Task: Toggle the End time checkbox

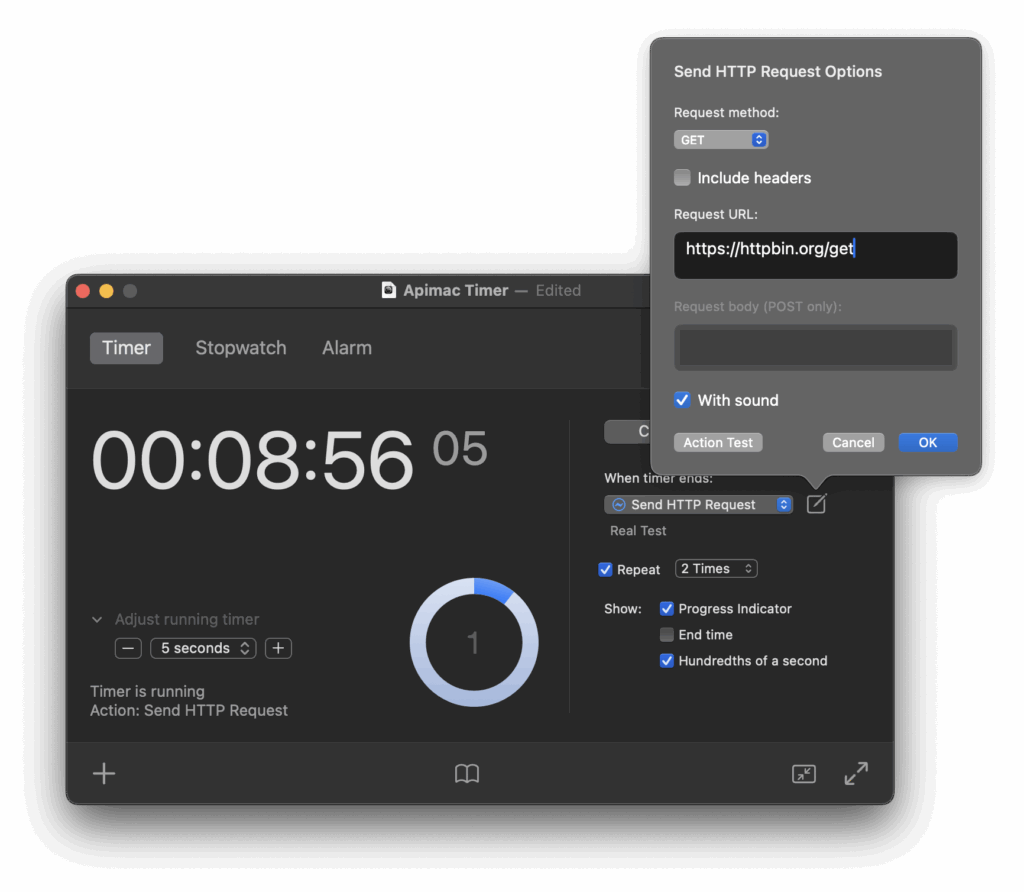Action: [667, 635]
